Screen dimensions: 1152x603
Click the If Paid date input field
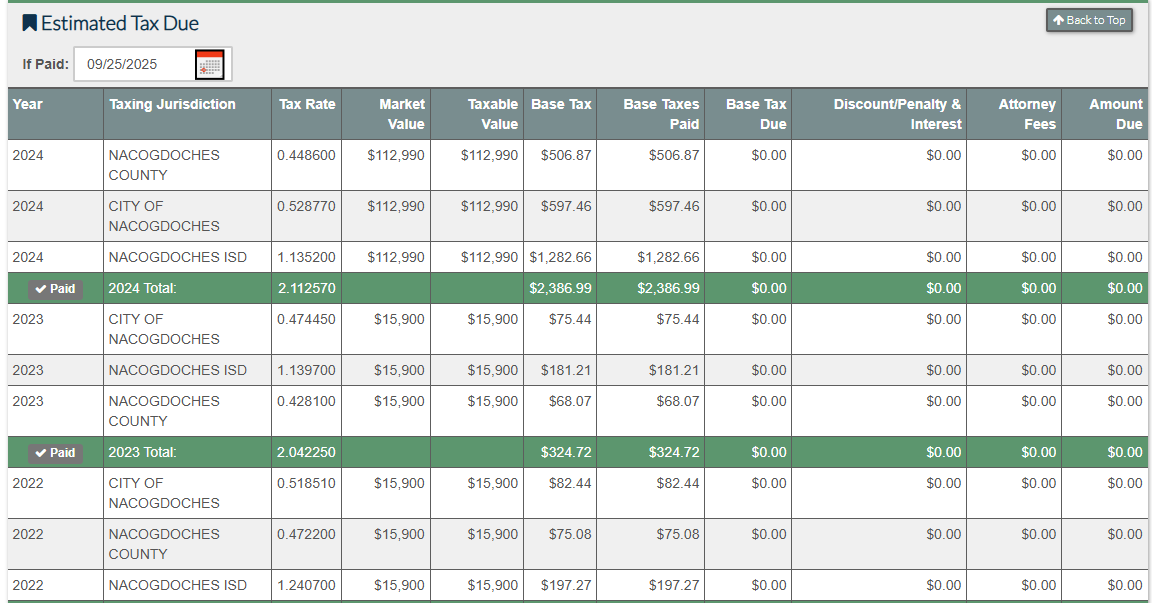(133, 64)
